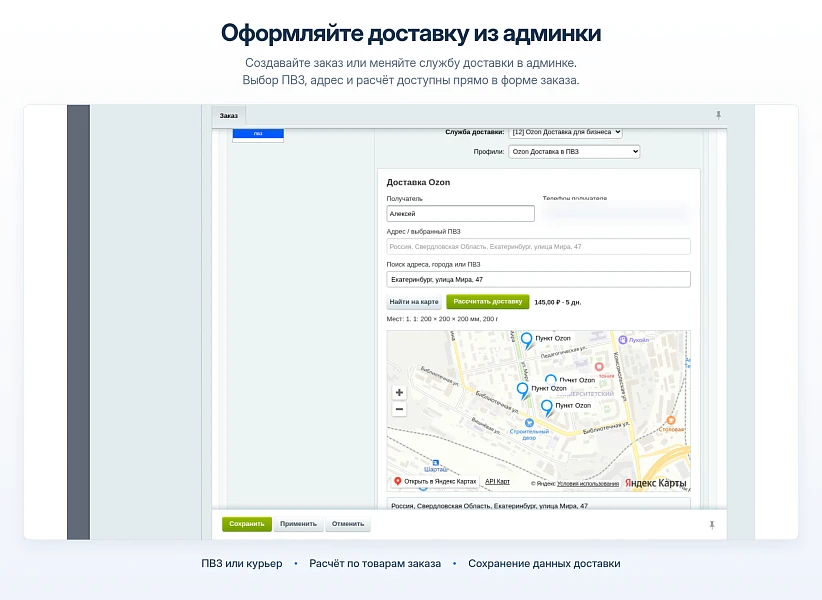Click the Доставка Ozon heading
This screenshot has height=600, width=822.
(418, 182)
